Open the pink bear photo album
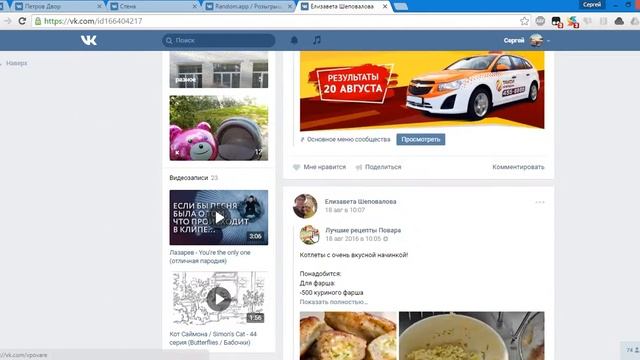 point(219,128)
